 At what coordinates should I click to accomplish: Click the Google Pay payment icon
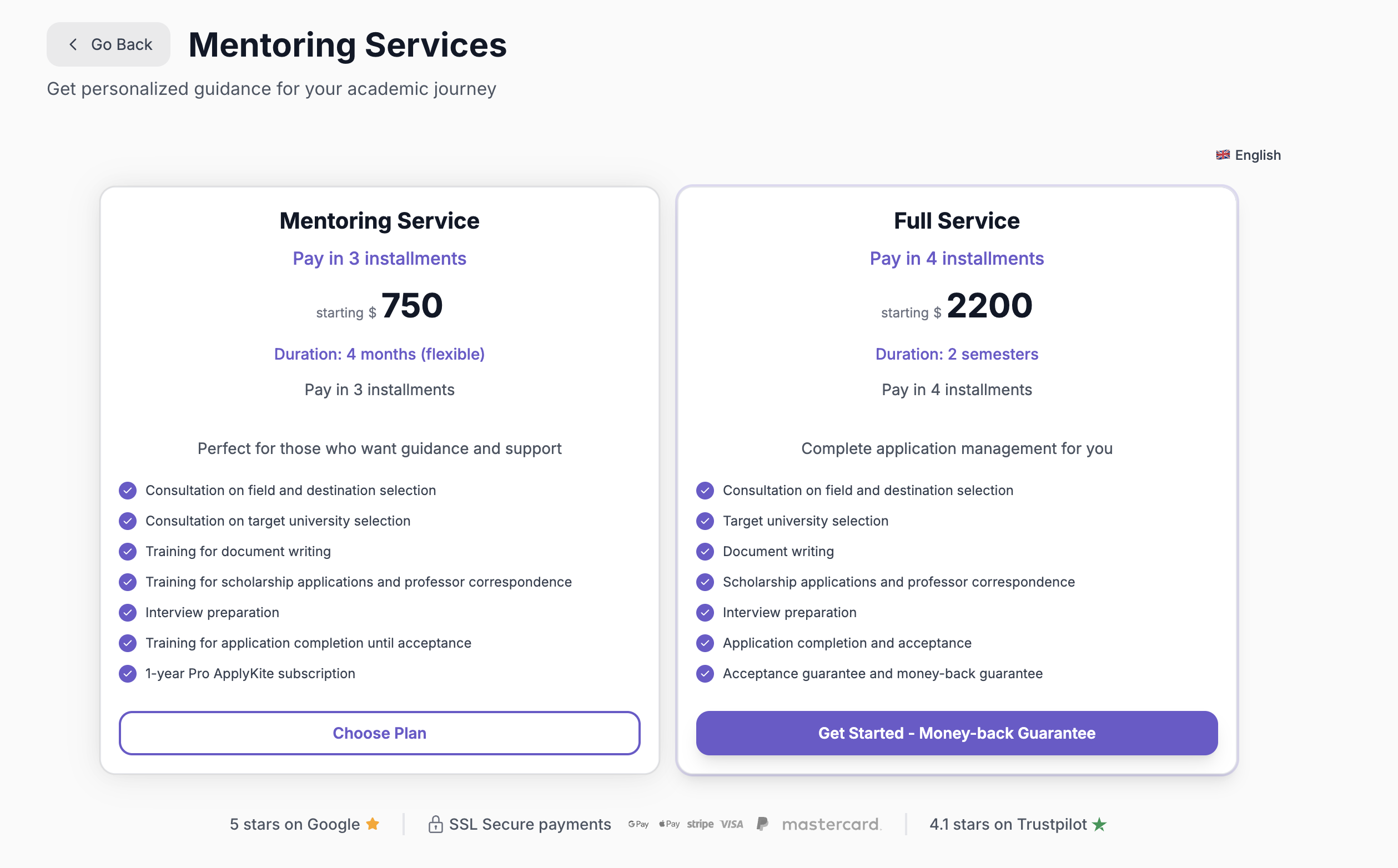tap(638, 824)
